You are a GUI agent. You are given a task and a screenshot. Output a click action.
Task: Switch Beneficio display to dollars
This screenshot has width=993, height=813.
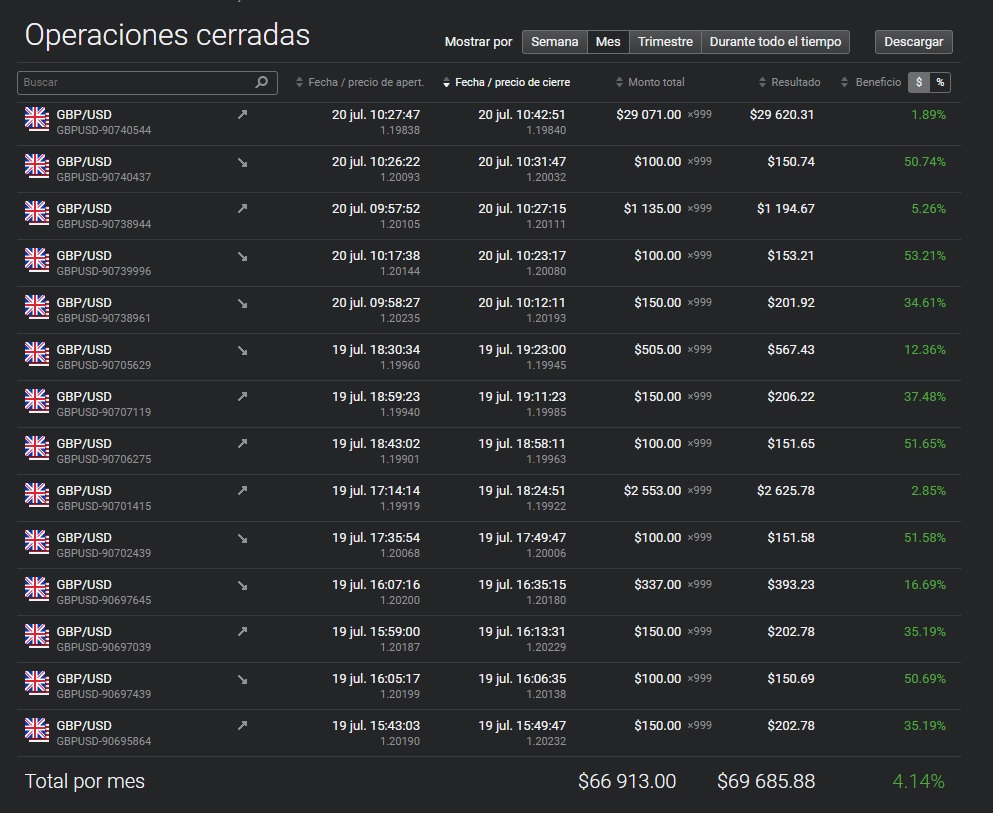[918, 82]
